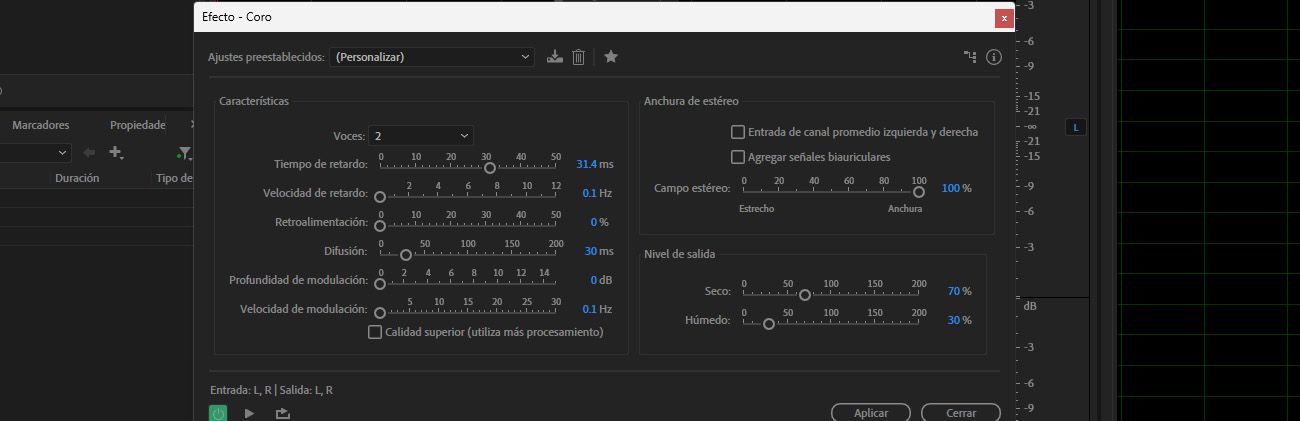Play the preview in the Coro dialog

249,413
